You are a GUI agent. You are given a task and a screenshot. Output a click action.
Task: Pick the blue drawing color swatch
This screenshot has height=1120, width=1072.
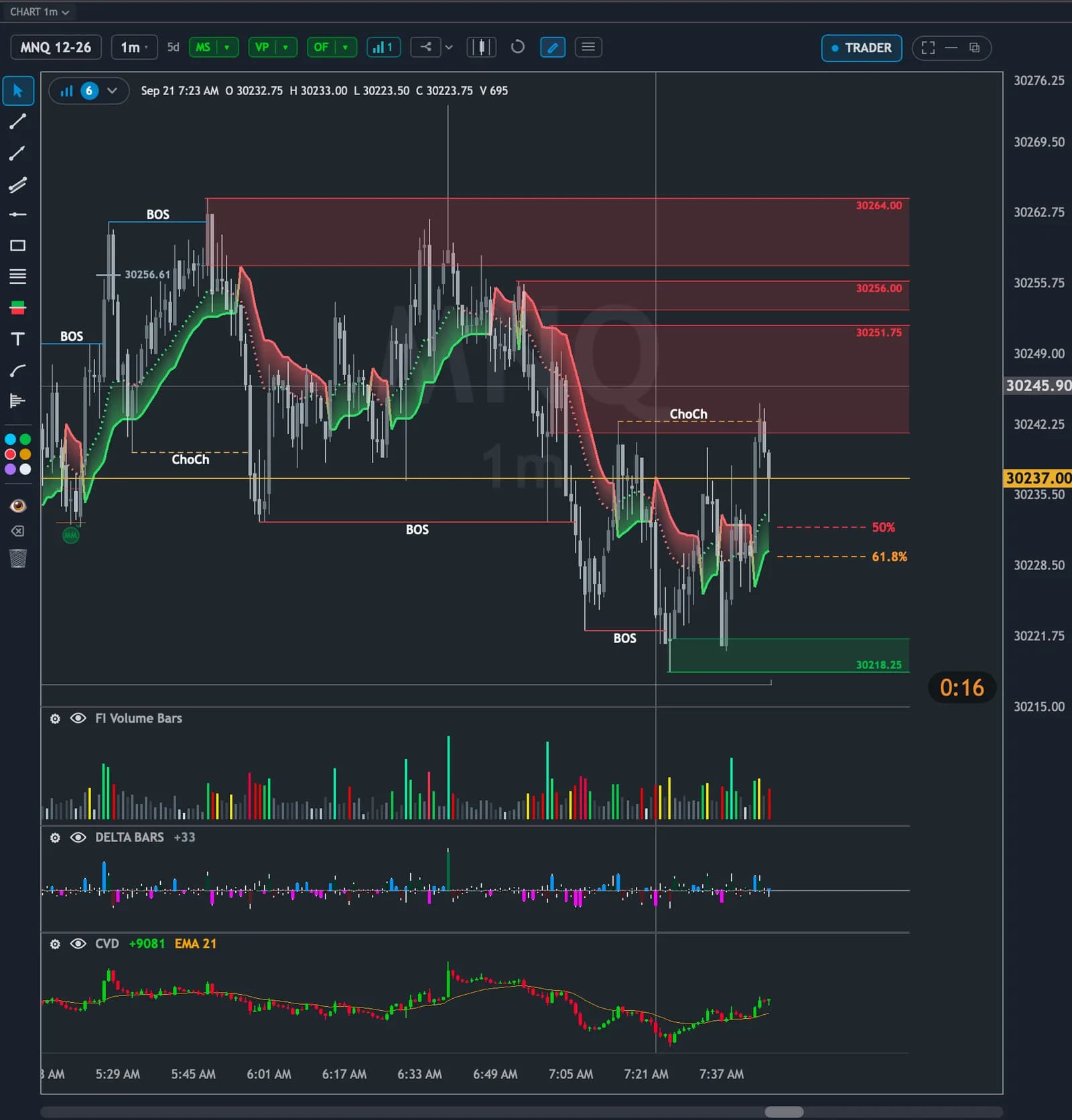[10, 440]
